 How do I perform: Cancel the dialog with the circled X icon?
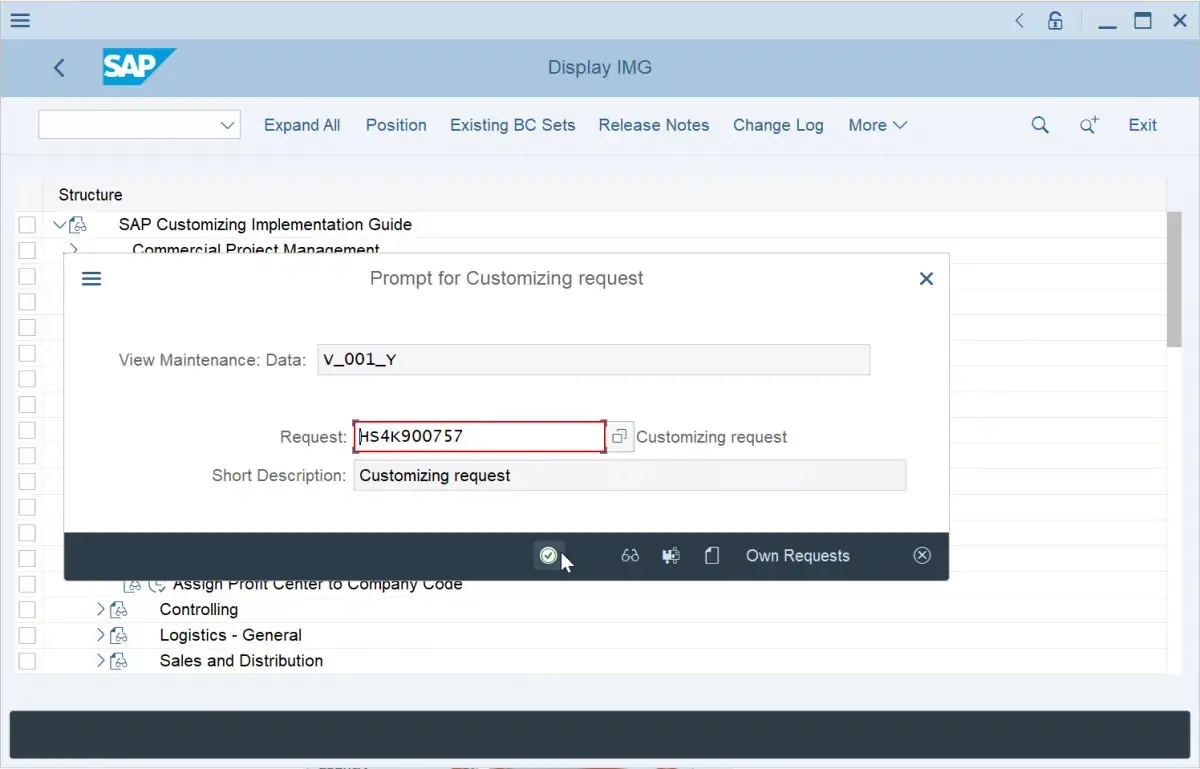[x=922, y=556]
